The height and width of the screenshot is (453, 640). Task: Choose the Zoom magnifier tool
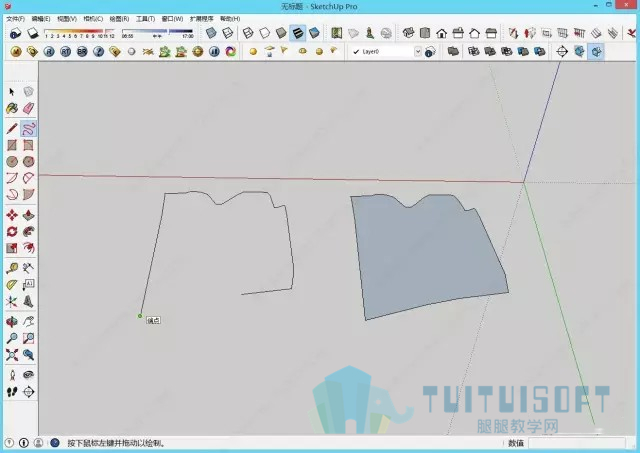(x=12, y=338)
